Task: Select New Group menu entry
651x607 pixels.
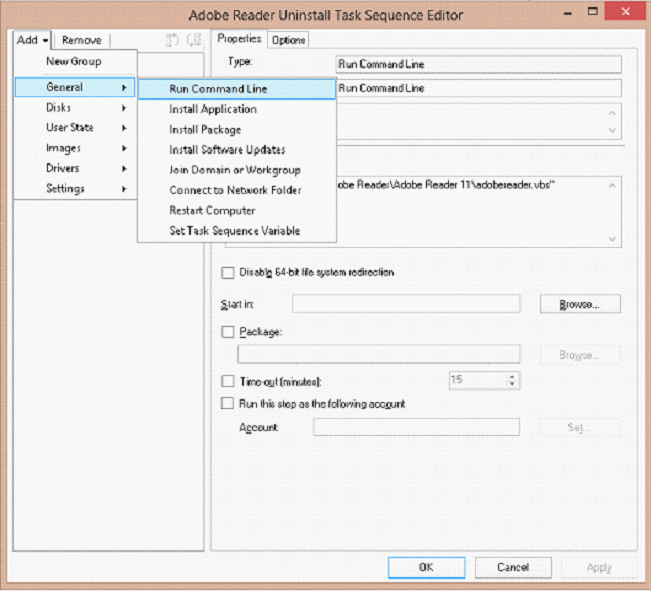Action: pos(73,61)
